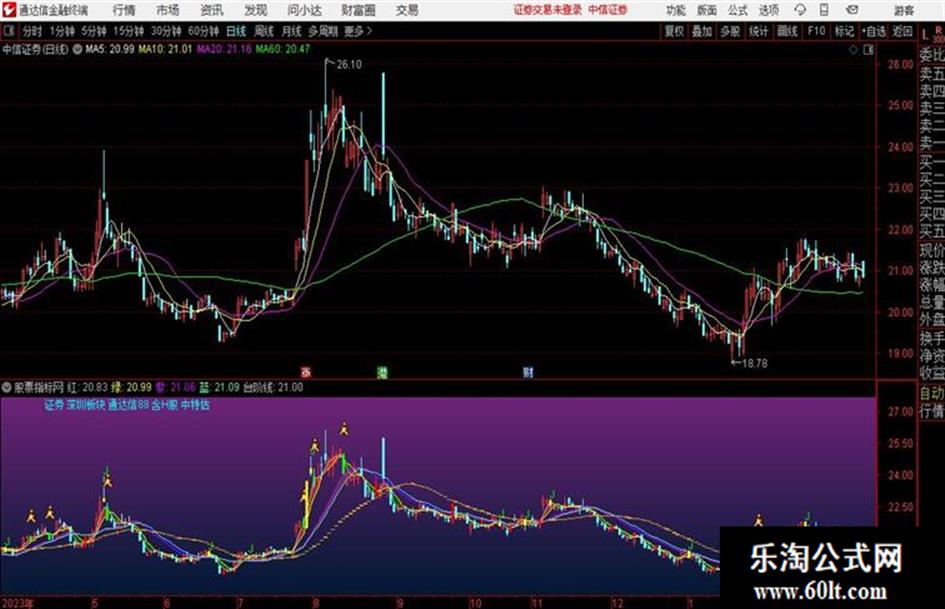Open the 交易 menu

[407, 10]
